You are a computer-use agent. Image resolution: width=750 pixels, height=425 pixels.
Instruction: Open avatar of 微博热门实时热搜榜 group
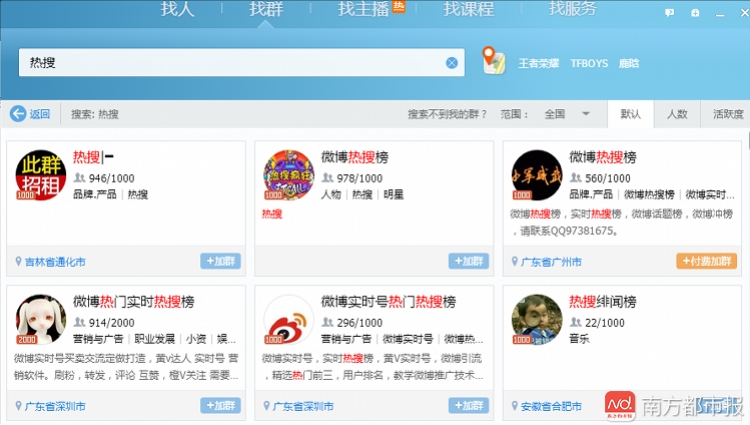pos(41,319)
